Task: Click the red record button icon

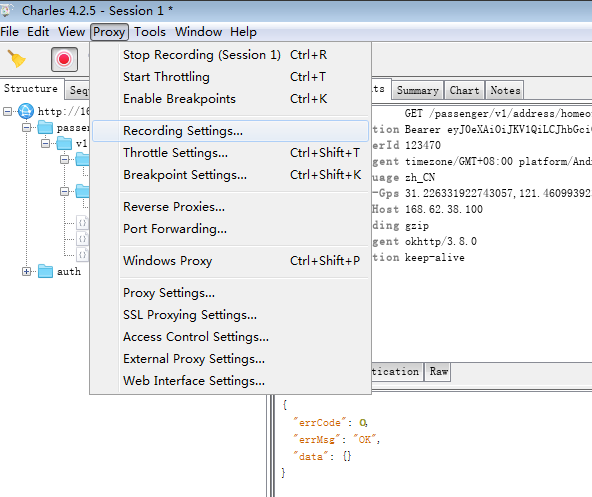Action: click(x=64, y=59)
